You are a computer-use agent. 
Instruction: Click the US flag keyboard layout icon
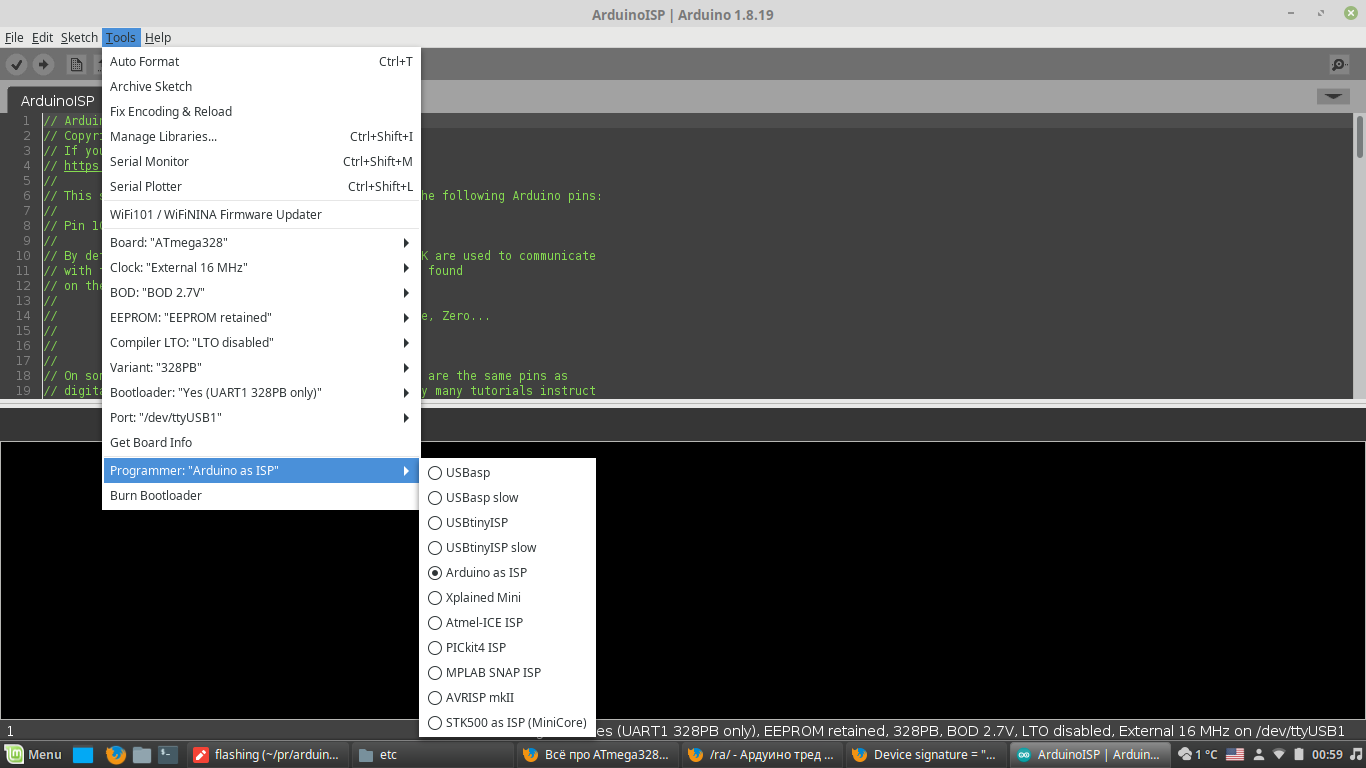[x=1236, y=755]
